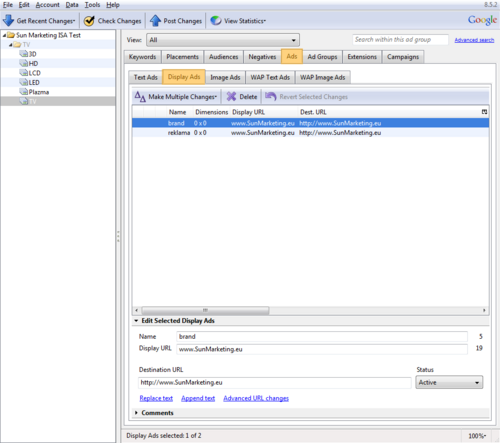Switch to the Keywords tab

click(142, 57)
